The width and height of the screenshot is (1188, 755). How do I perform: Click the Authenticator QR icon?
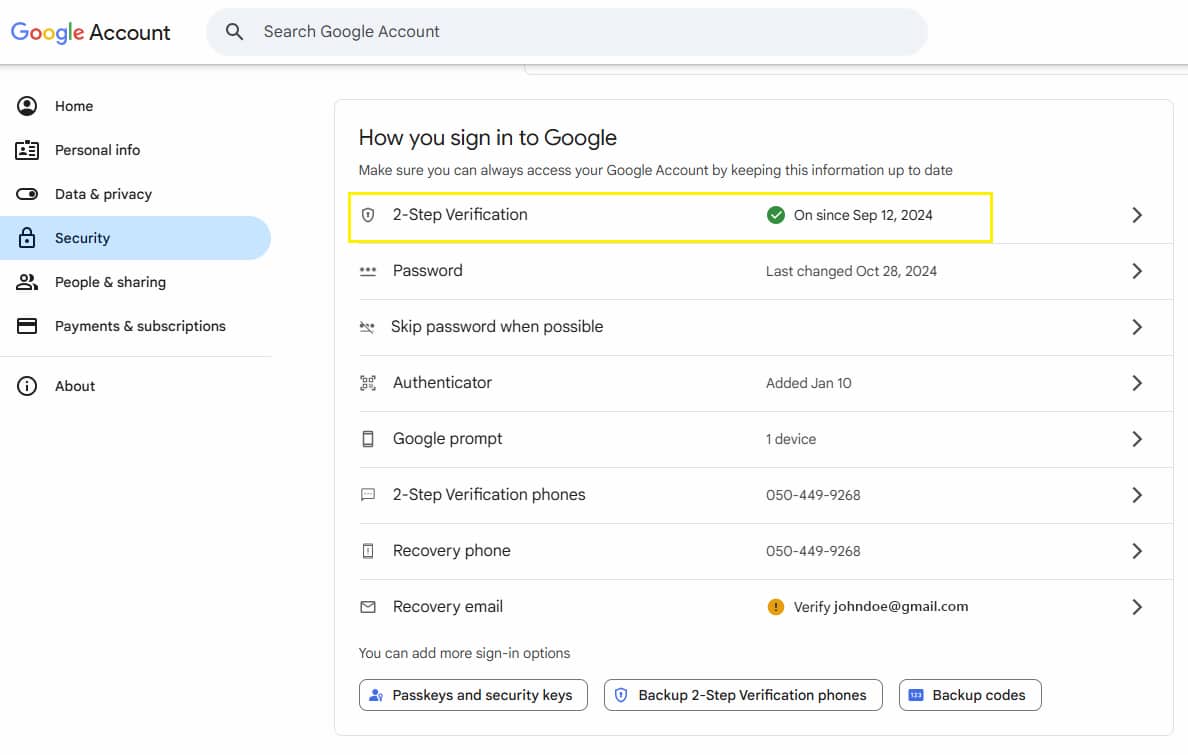pos(367,383)
